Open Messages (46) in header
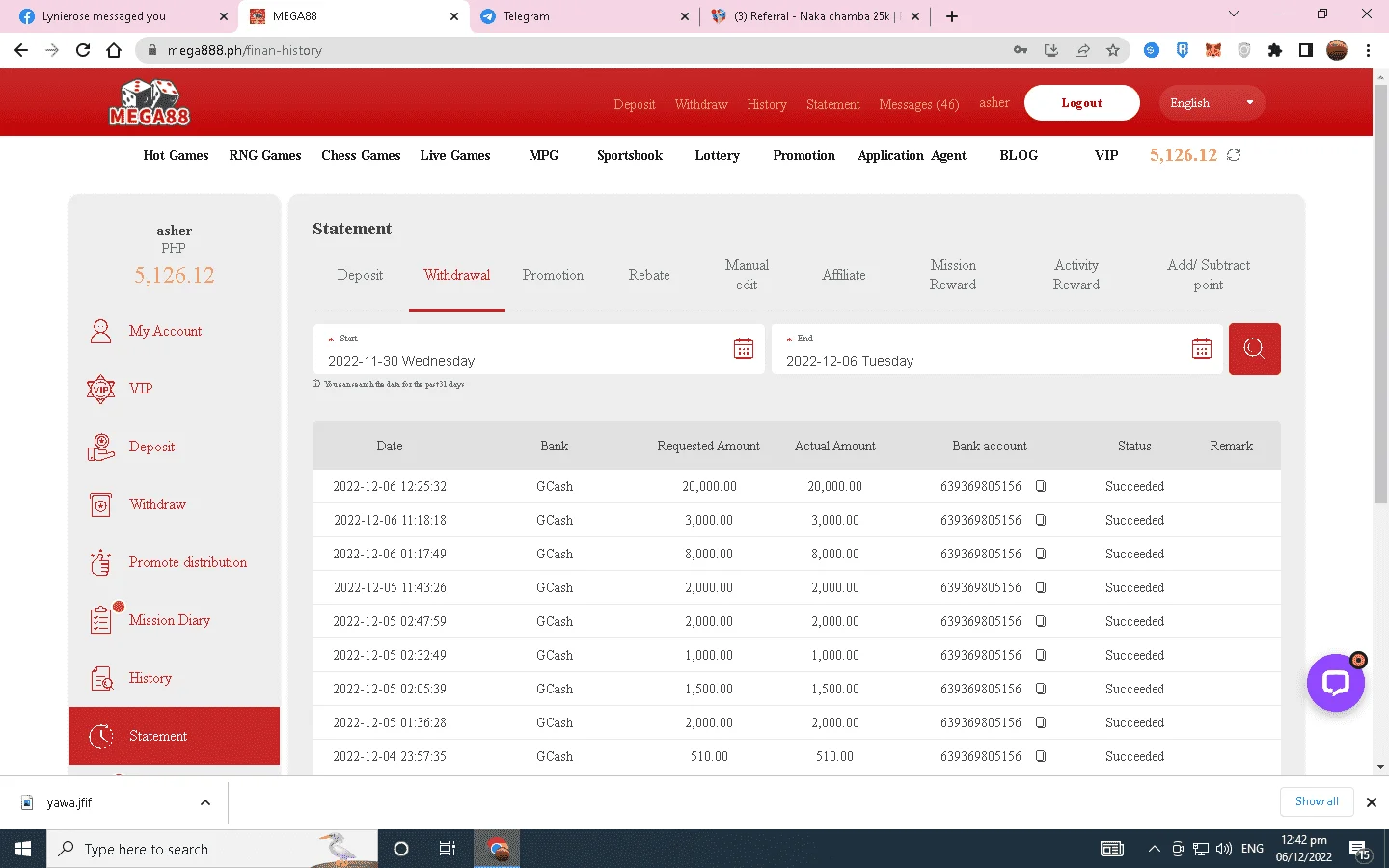 coord(919,104)
